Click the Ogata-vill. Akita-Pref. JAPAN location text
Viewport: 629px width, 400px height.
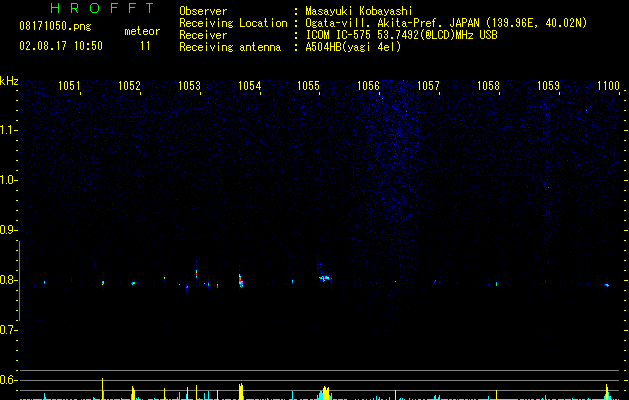click(446, 23)
